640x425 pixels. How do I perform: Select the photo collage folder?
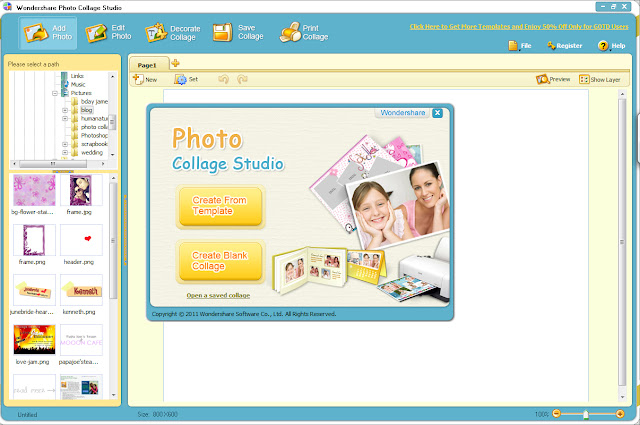point(94,127)
